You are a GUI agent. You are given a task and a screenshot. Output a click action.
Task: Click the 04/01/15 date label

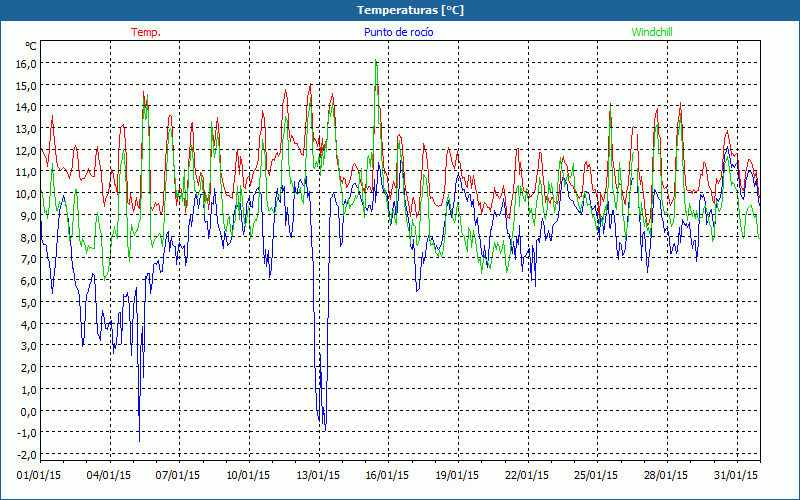[x=109, y=475]
